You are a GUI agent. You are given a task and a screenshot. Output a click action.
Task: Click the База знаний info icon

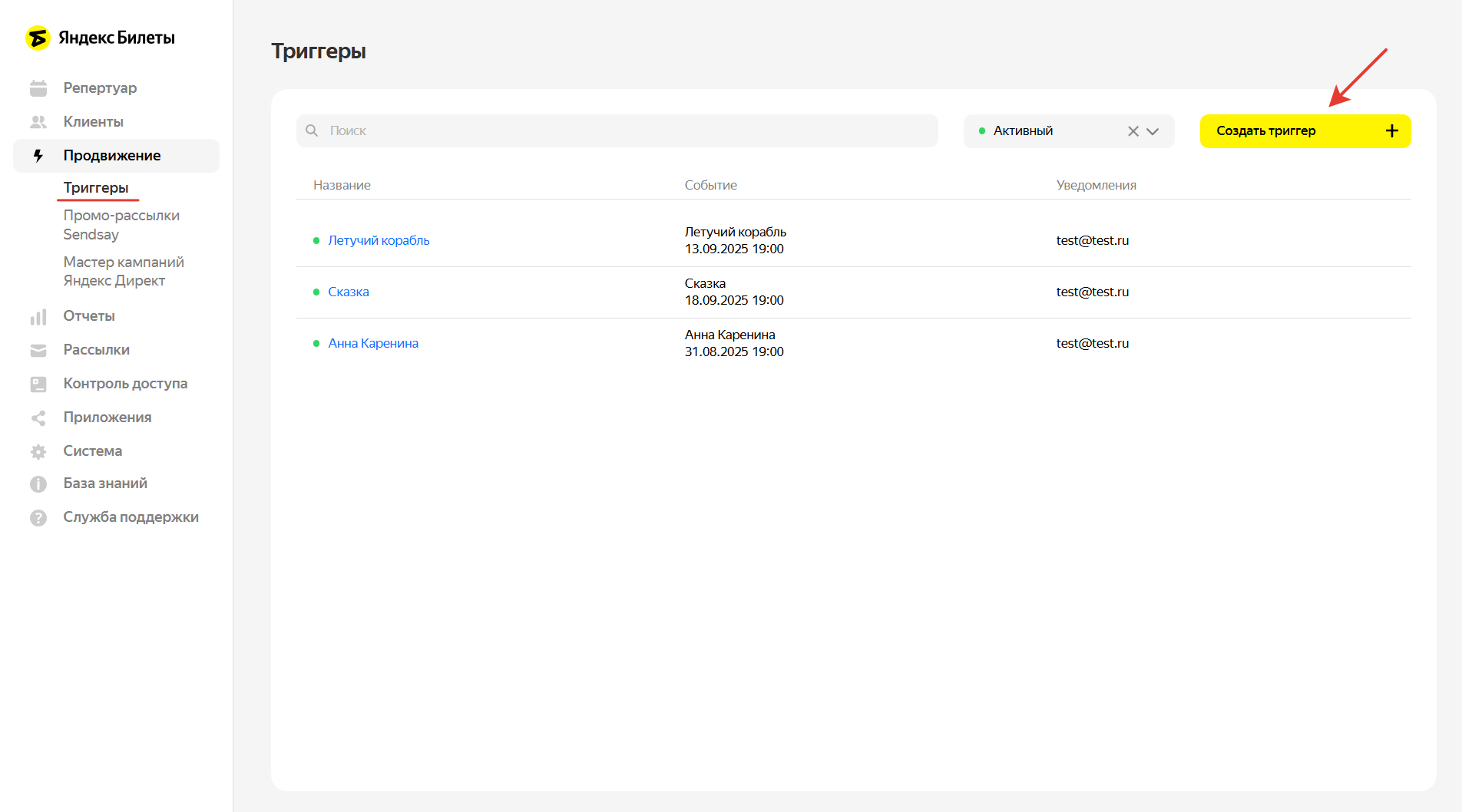click(38, 484)
